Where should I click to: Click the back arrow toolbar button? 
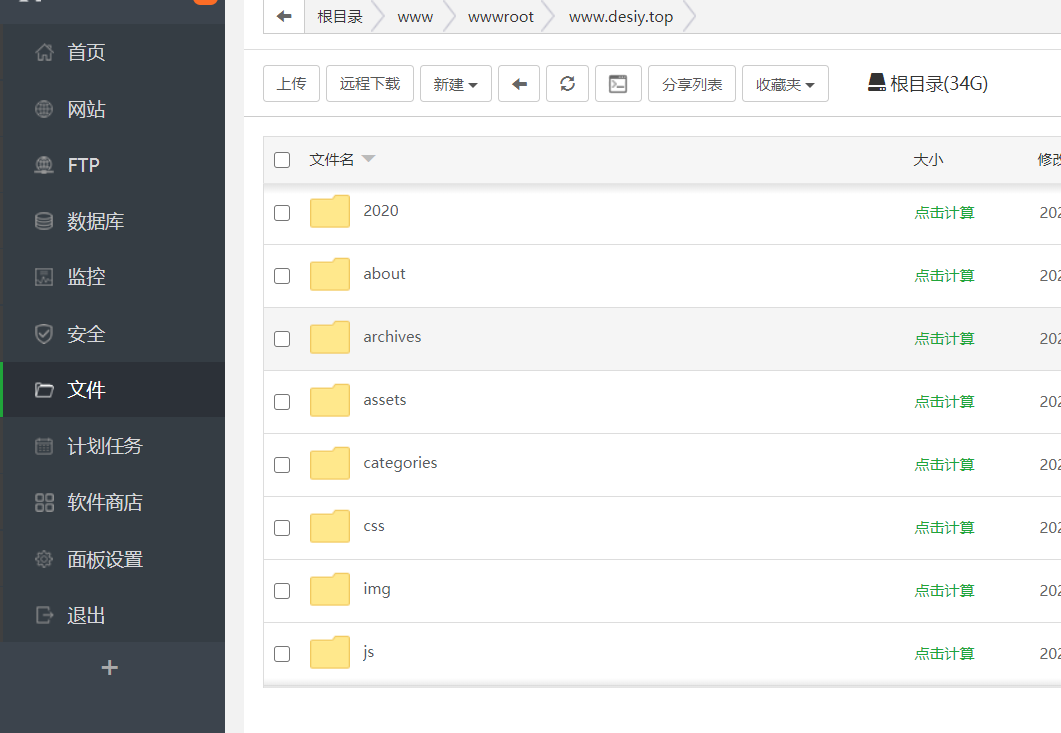point(519,84)
